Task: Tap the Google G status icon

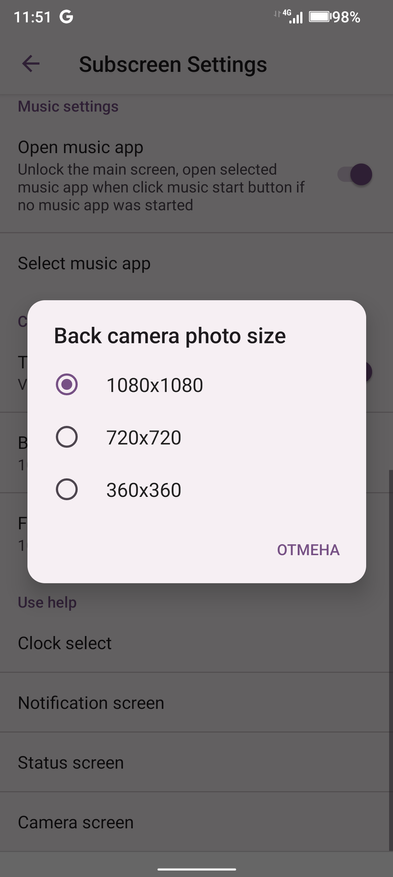Action: tap(67, 17)
